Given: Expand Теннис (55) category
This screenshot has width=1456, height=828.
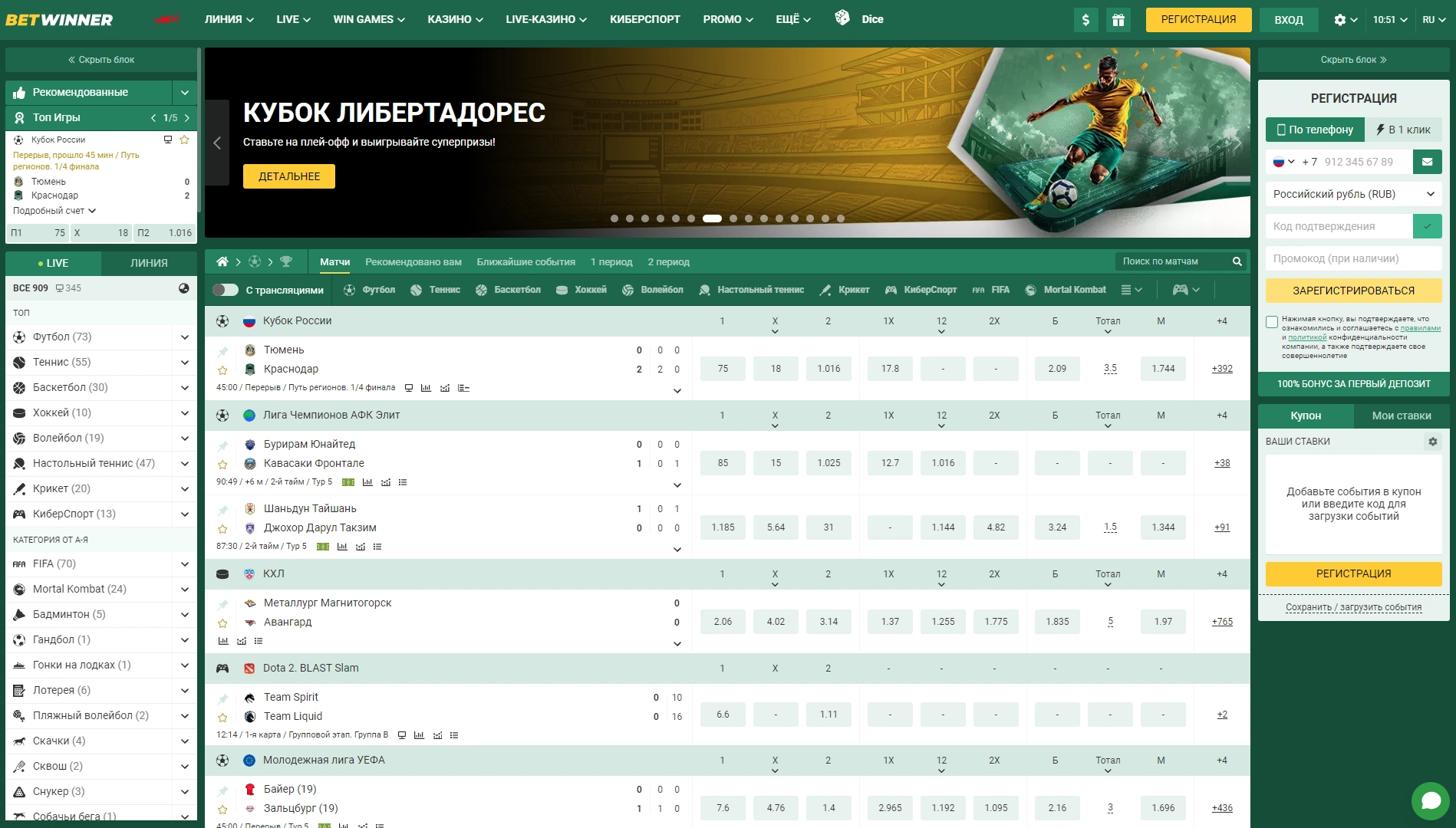Looking at the screenshot, I should coord(185,363).
